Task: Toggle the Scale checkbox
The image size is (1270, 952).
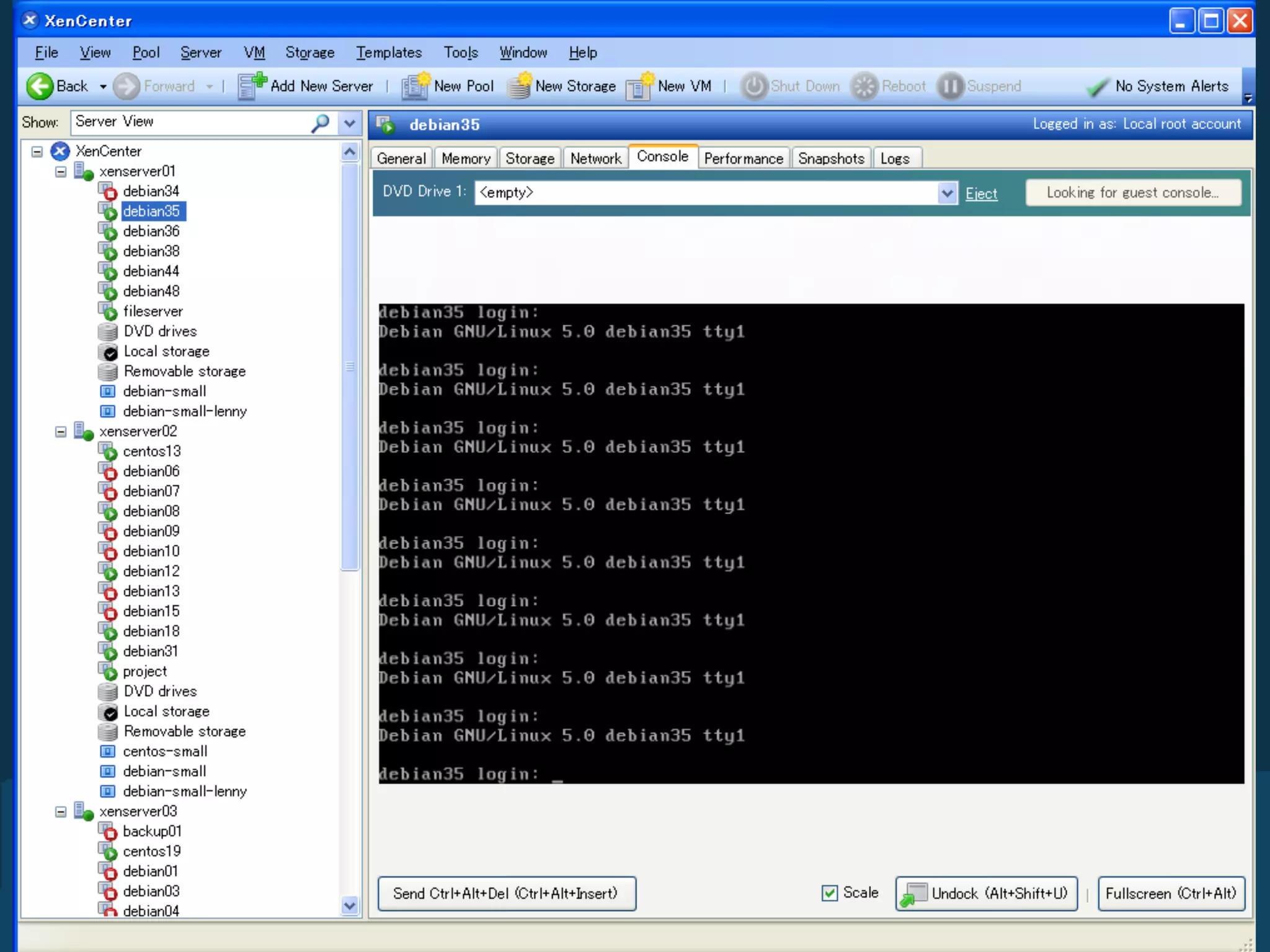Action: (829, 893)
